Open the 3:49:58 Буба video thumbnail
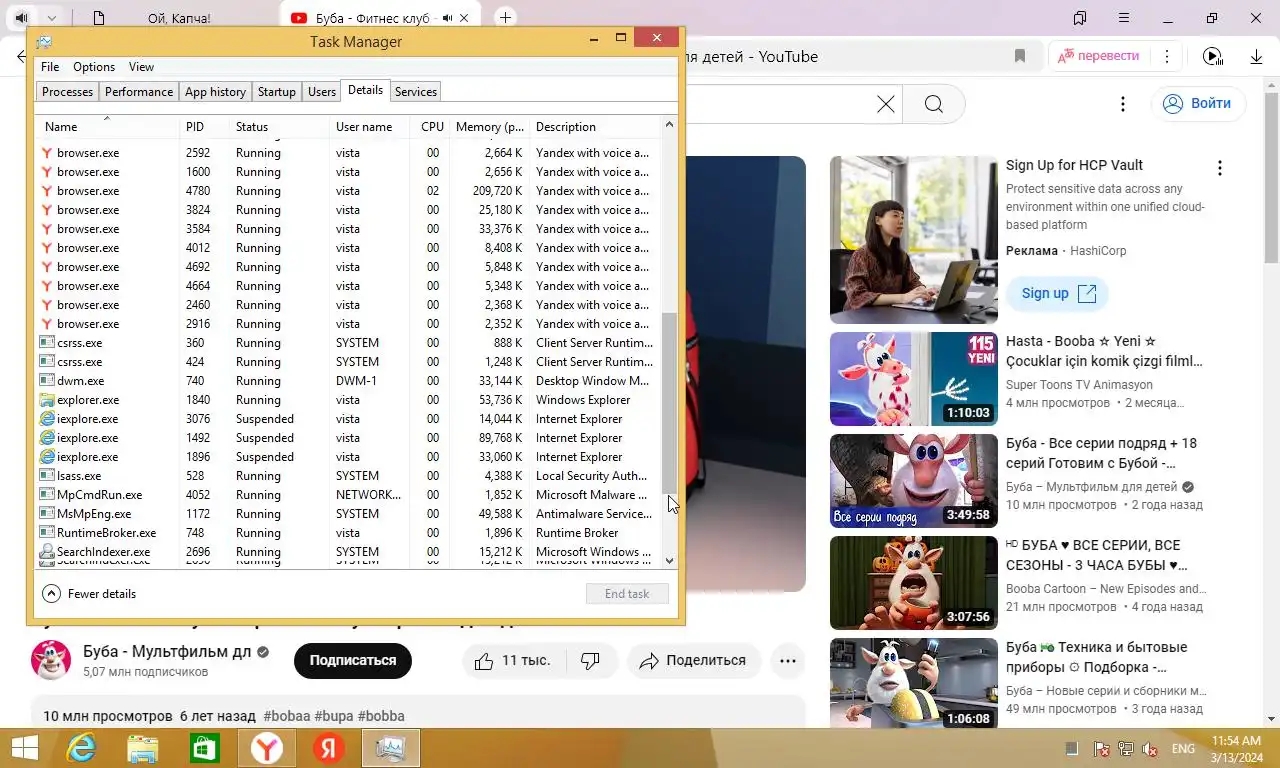The height and width of the screenshot is (768, 1280). 914,481
